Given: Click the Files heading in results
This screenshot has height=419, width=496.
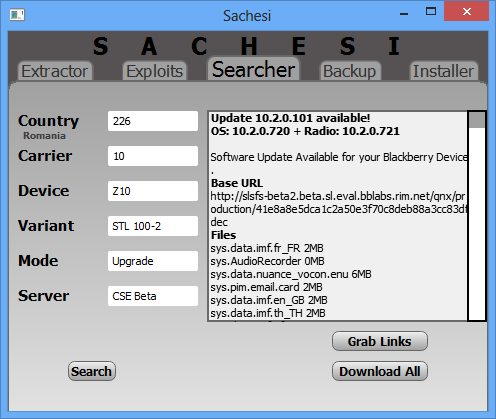Looking at the screenshot, I should click(x=224, y=235).
